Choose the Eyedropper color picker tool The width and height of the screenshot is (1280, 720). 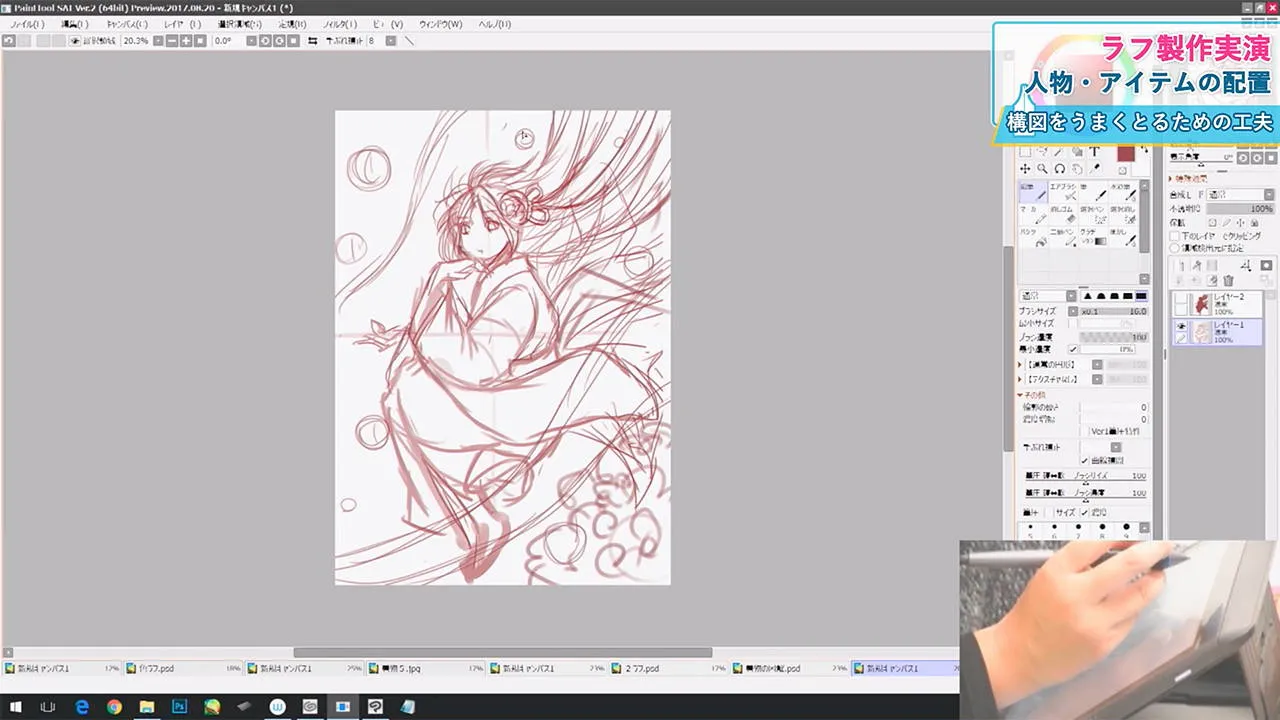tap(1095, 169)
